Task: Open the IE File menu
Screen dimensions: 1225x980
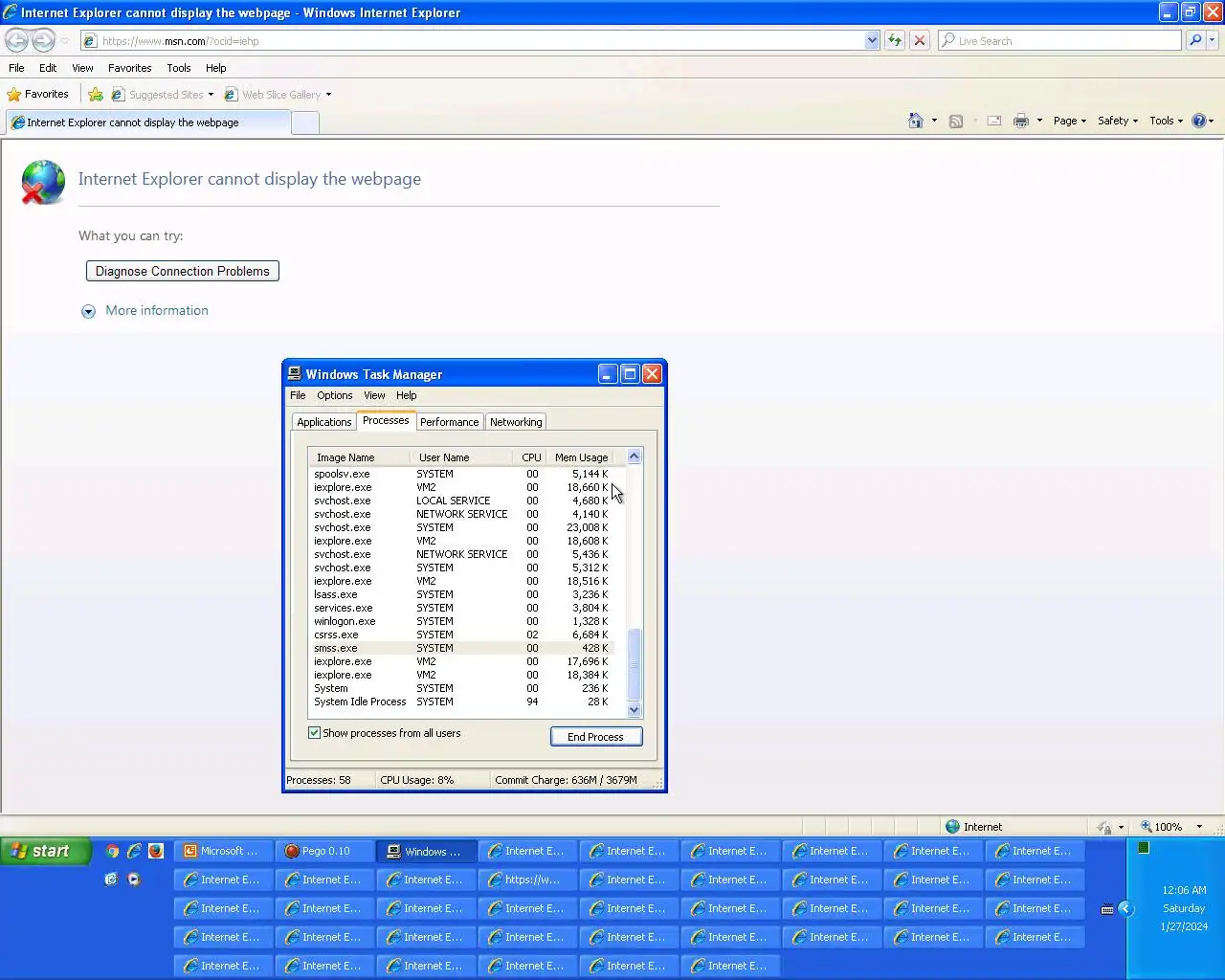Action: 16,68
